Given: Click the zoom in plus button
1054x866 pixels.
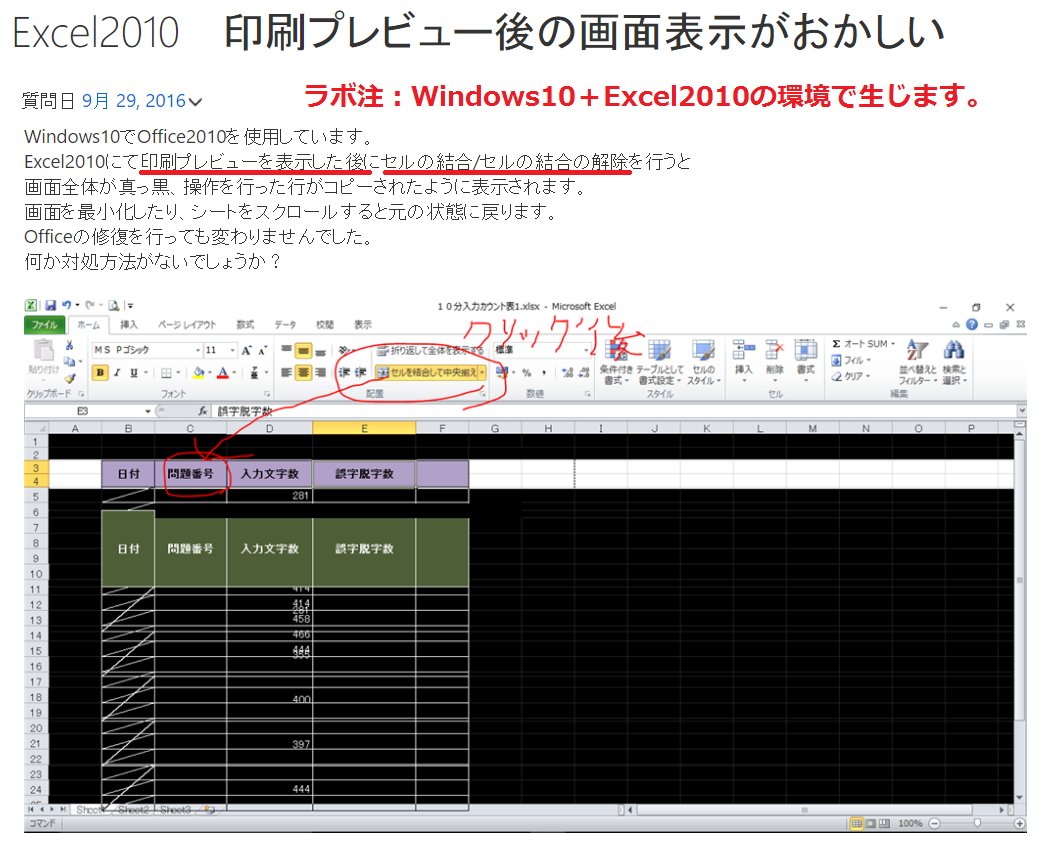Looking at the screenshot, I should (1020, 823).
